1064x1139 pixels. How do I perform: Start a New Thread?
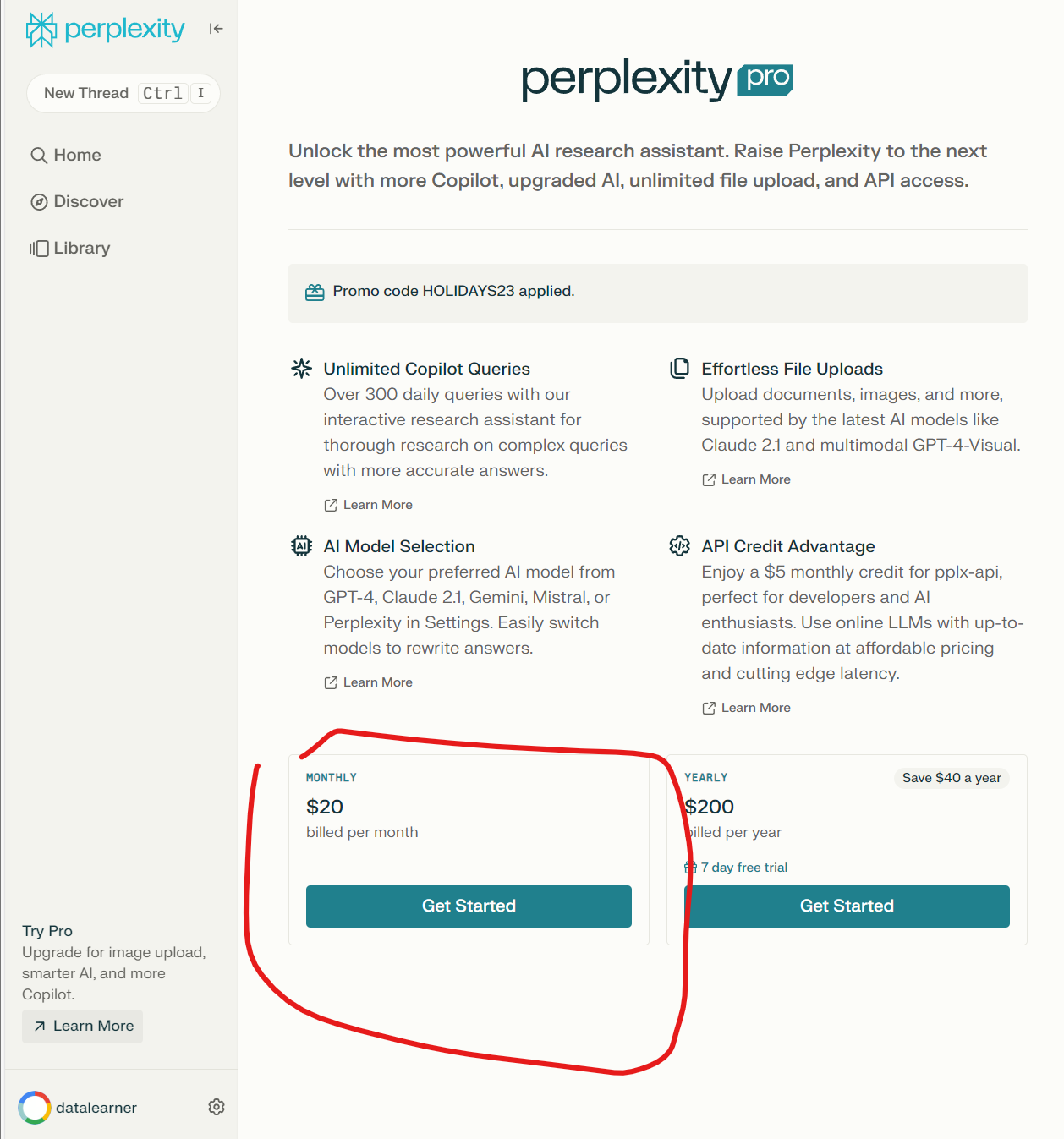tap(123, 93)
